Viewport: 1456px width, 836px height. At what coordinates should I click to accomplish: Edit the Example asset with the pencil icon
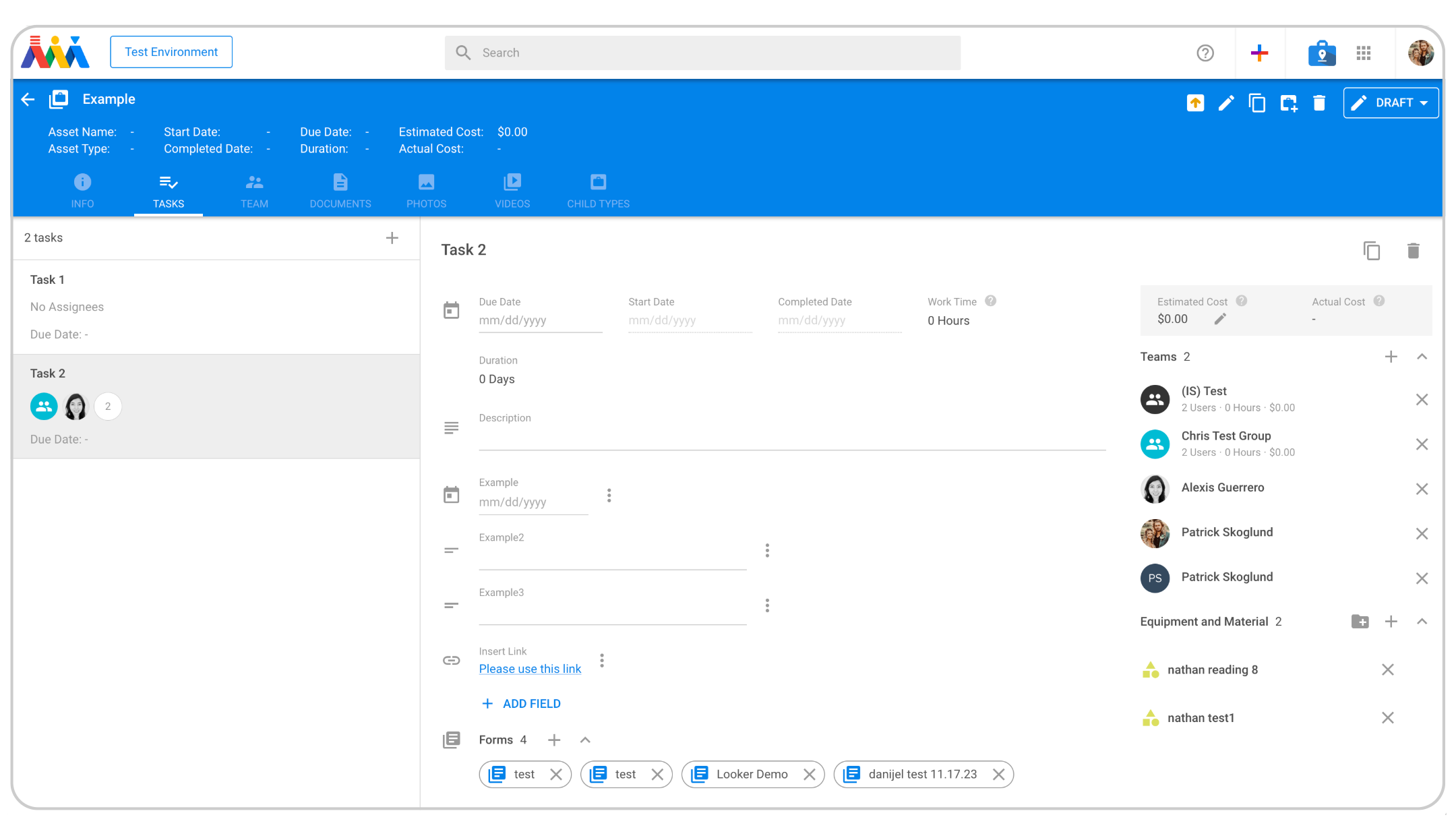tap(1226, 102)
